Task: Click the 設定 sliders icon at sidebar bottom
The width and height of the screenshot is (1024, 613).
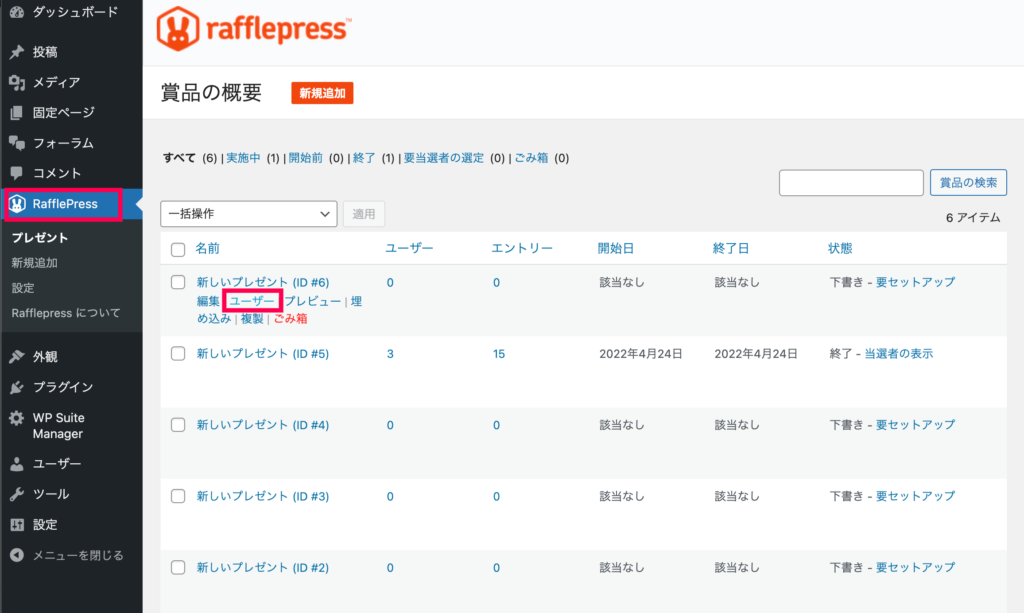Action: tap(17, 524)
